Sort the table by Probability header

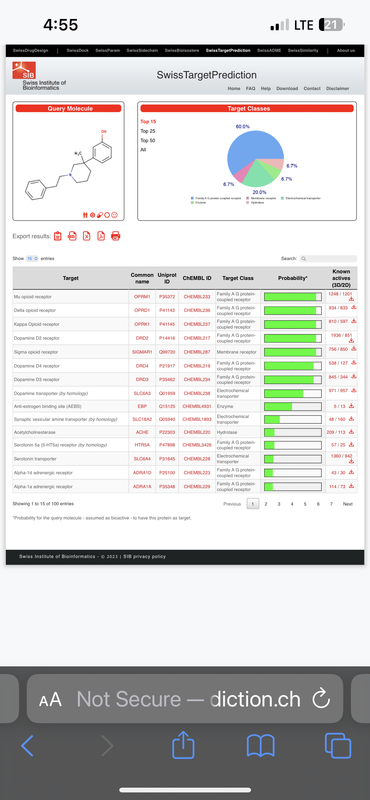coord(293,278)
